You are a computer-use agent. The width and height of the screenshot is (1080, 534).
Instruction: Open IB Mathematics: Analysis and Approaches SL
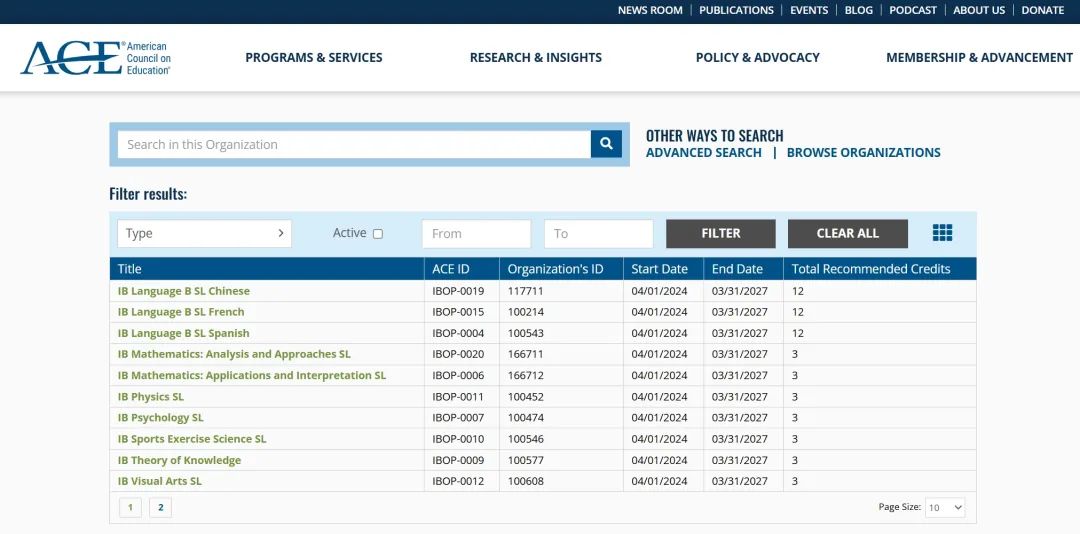[234, 354]
